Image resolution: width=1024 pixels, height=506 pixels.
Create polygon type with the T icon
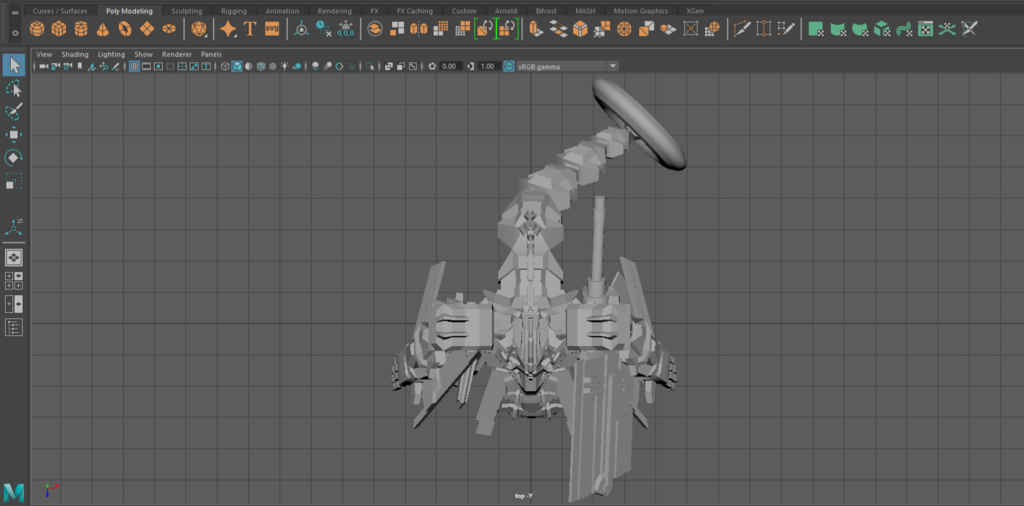pyautogui.click(x=249, y=29)
